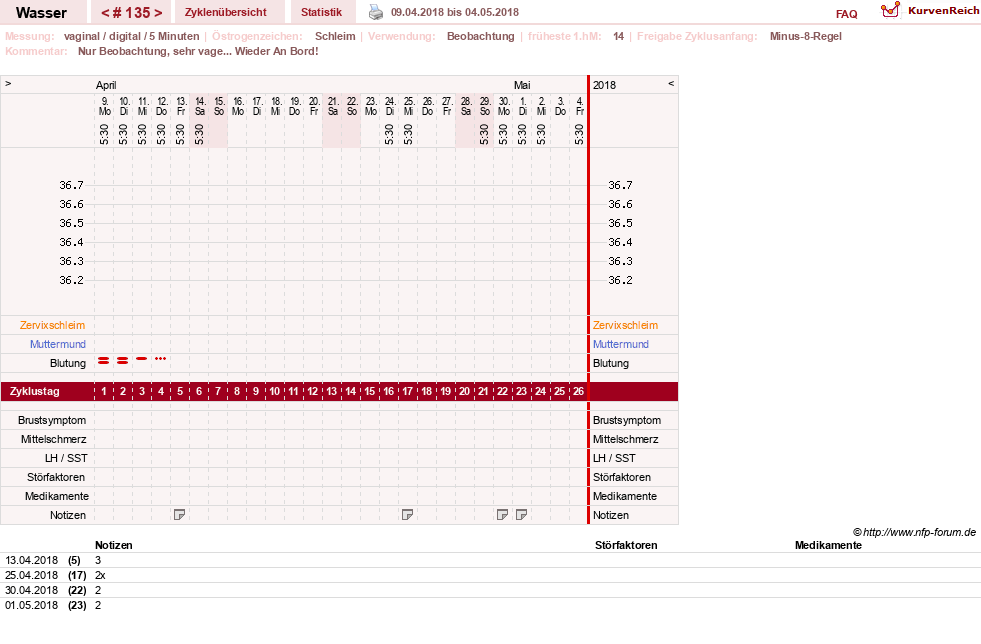Click the left Störfaktoren row label

[x=56, y=477]
